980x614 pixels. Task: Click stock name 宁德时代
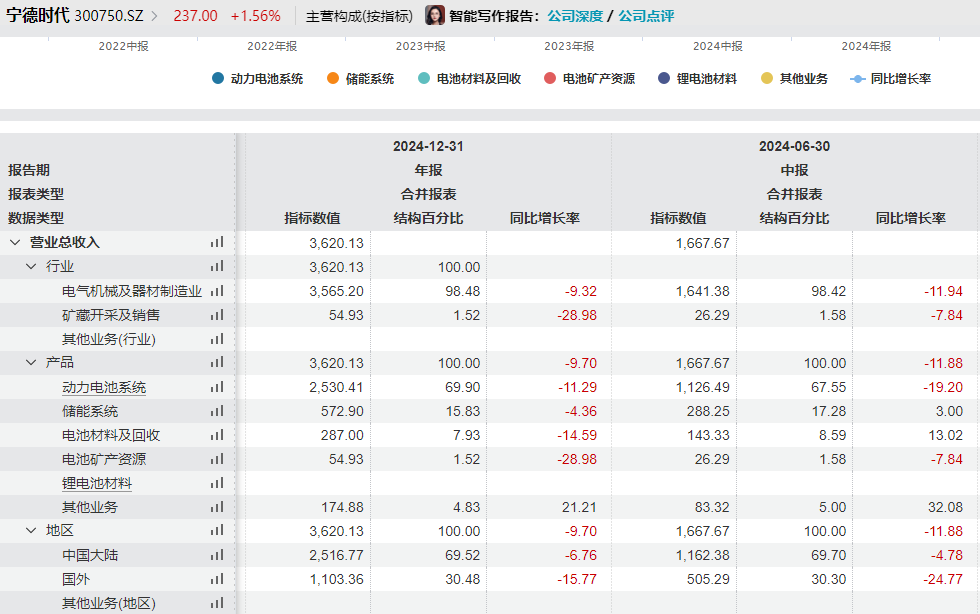(x=38, y=16)
